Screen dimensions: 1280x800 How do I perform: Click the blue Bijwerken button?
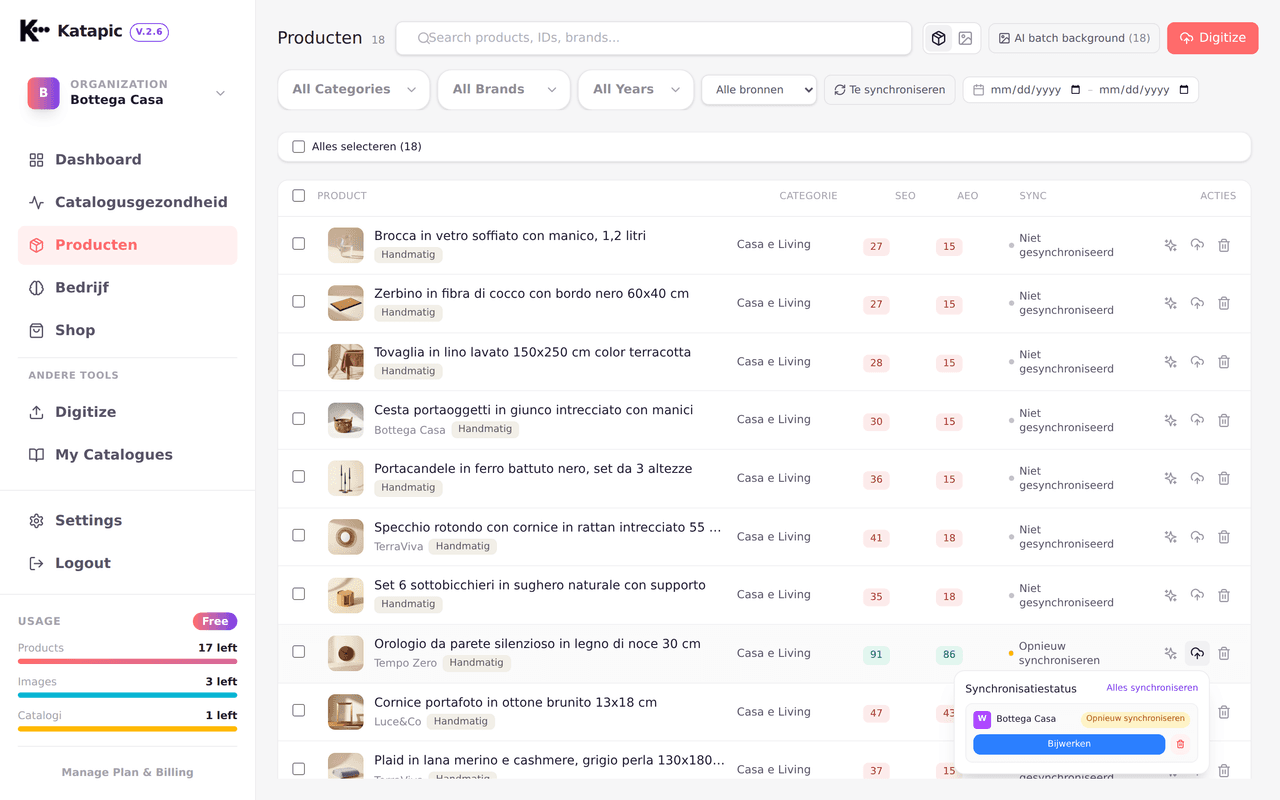pos(1069,744)
